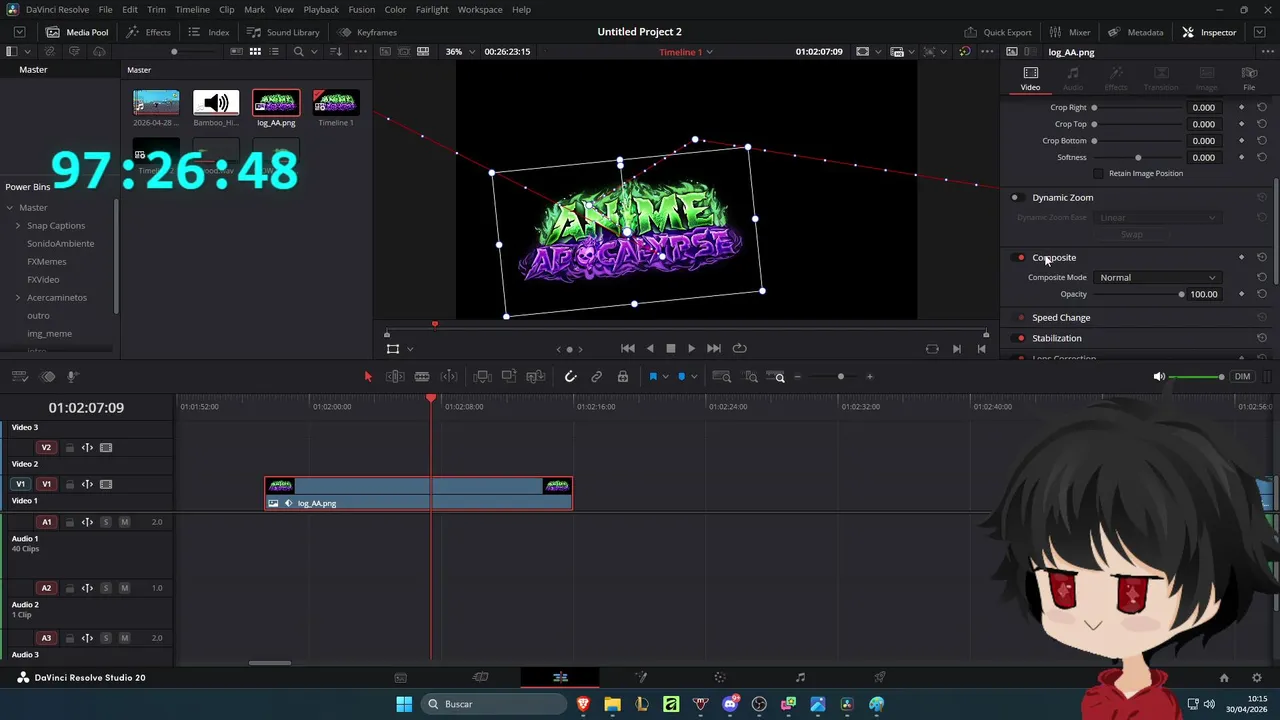Open flag color dropdown arrow

tap(665, 377)
